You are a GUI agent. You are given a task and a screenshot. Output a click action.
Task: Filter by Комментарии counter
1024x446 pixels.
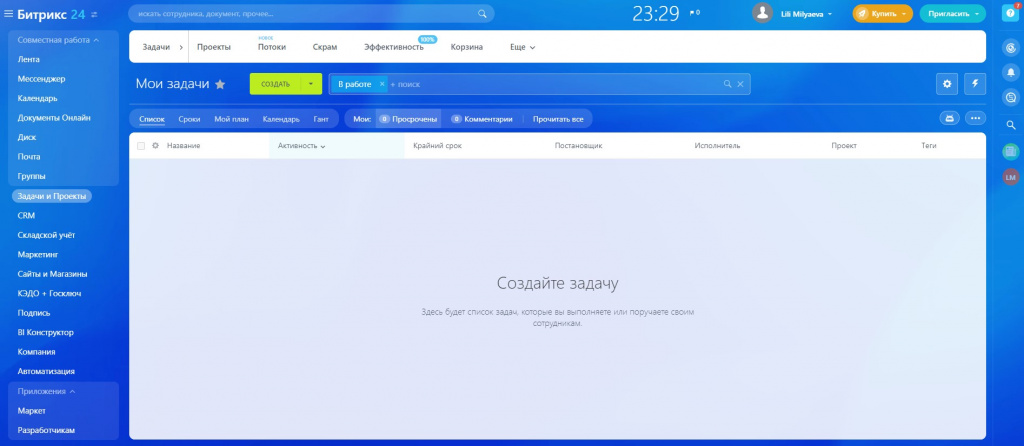[482, 119]
